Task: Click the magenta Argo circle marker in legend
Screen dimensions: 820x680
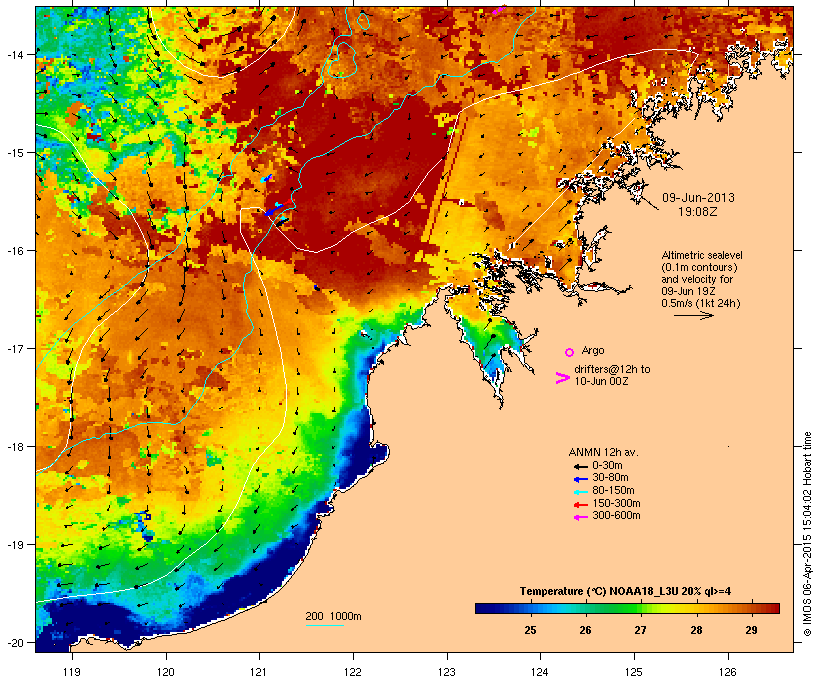Action: tap(570, 352)
